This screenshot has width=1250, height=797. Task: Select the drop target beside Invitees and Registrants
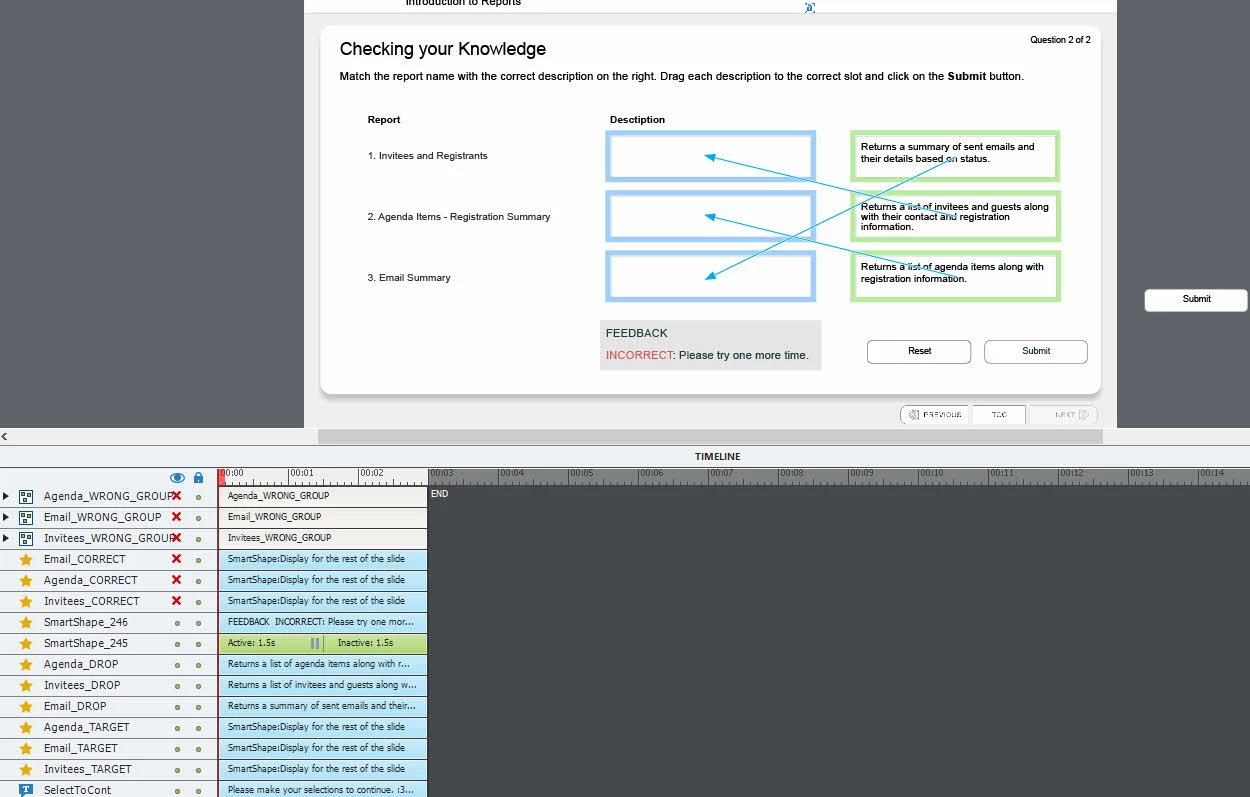point(710,156)
